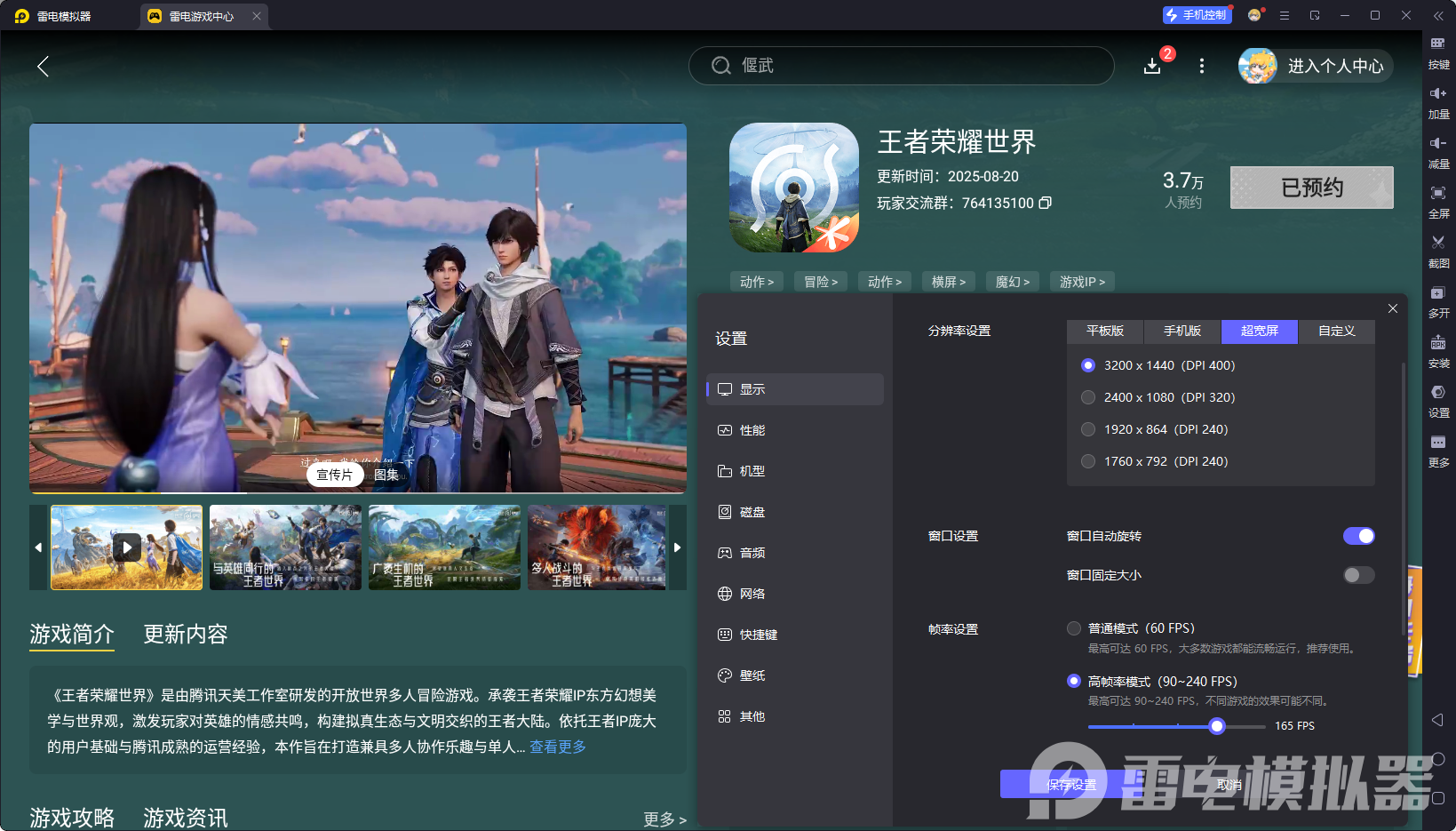Open the 游戏IP > category tag

tap(1082, 282)
